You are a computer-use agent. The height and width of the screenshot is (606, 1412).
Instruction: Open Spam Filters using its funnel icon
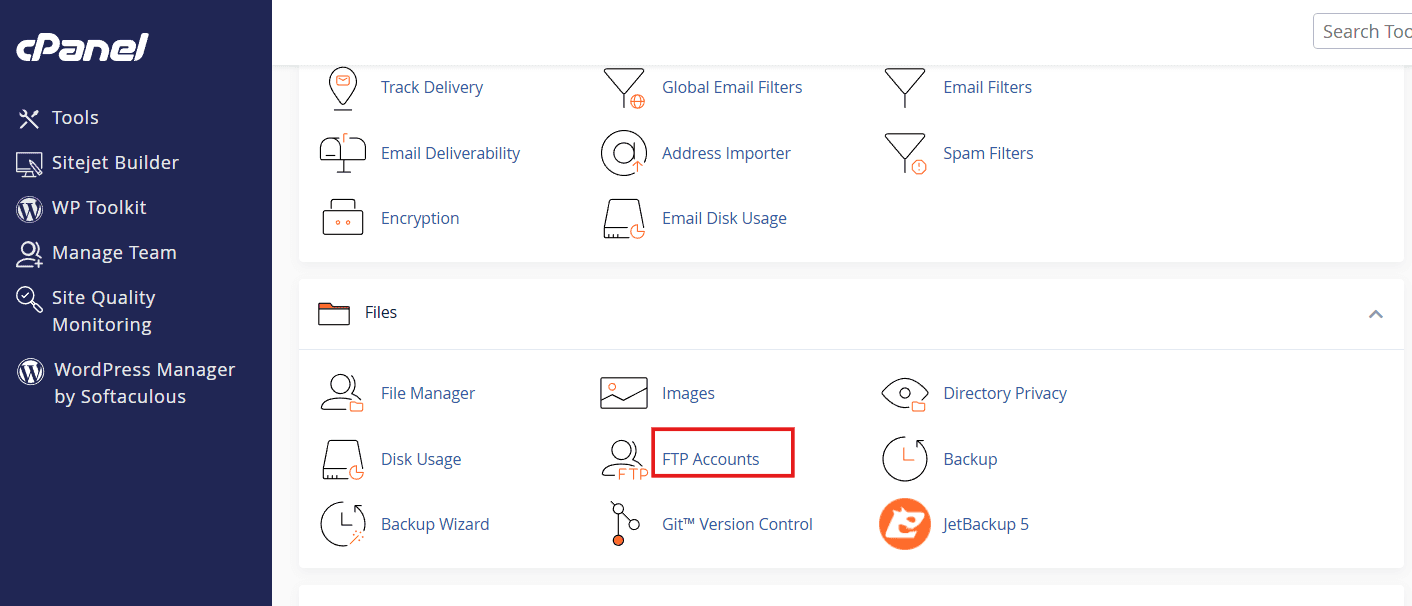coord(904,152)
